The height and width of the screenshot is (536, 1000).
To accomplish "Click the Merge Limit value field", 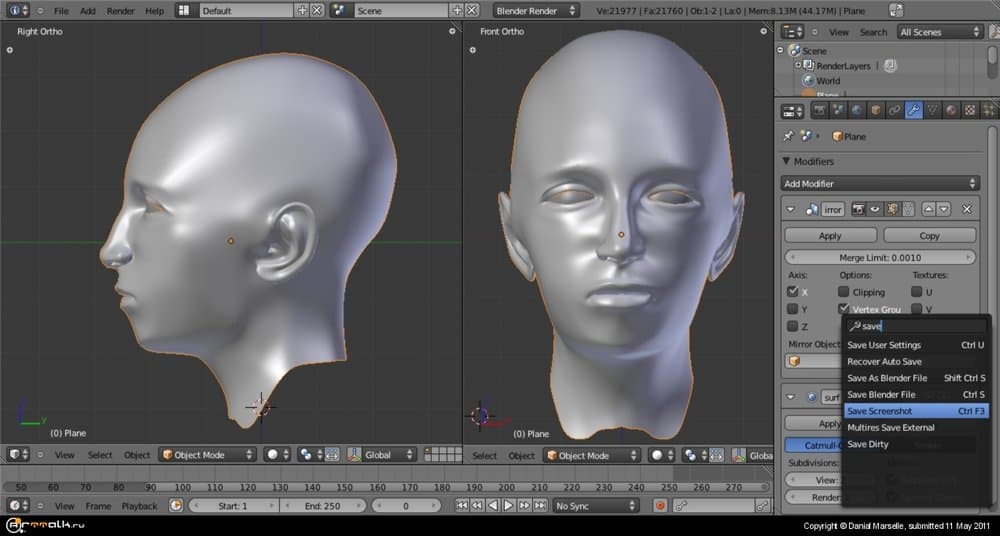I will pos(880,257).
